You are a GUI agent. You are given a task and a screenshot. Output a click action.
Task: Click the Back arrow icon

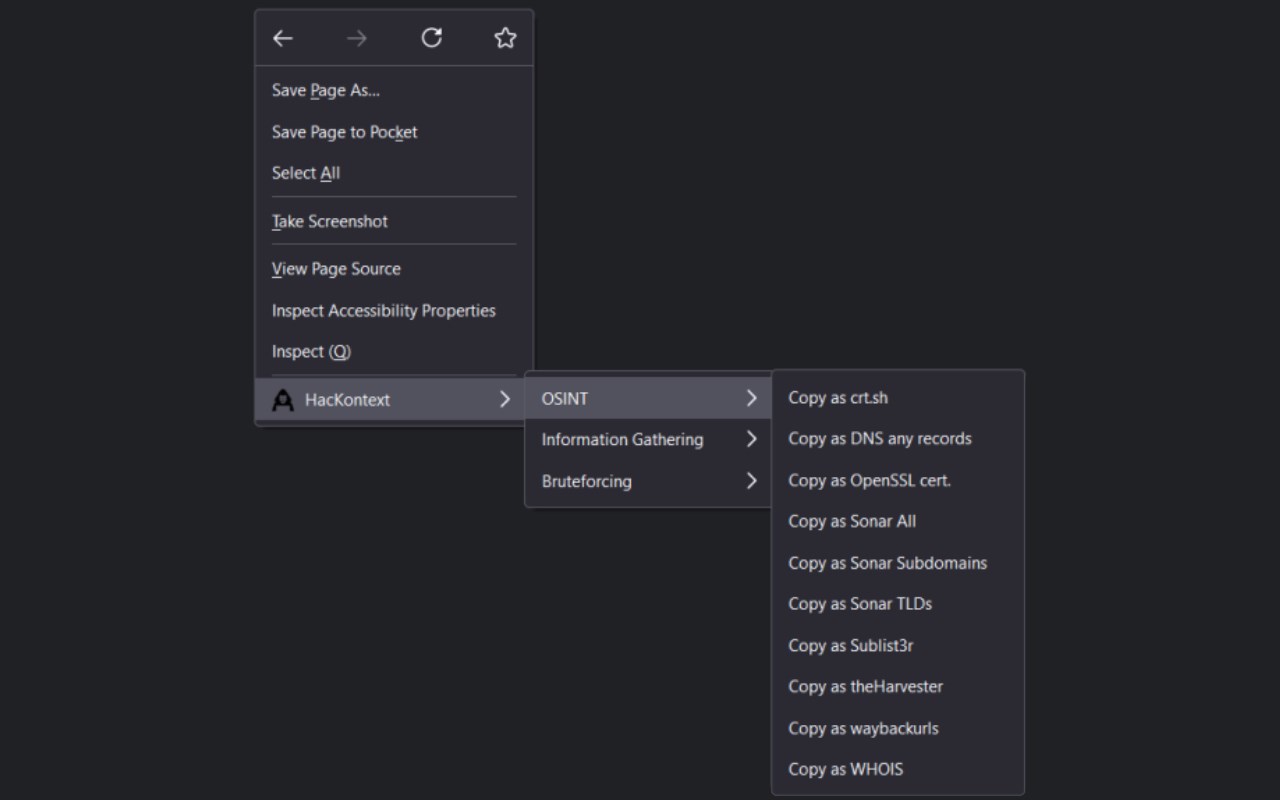coord(283,38)
